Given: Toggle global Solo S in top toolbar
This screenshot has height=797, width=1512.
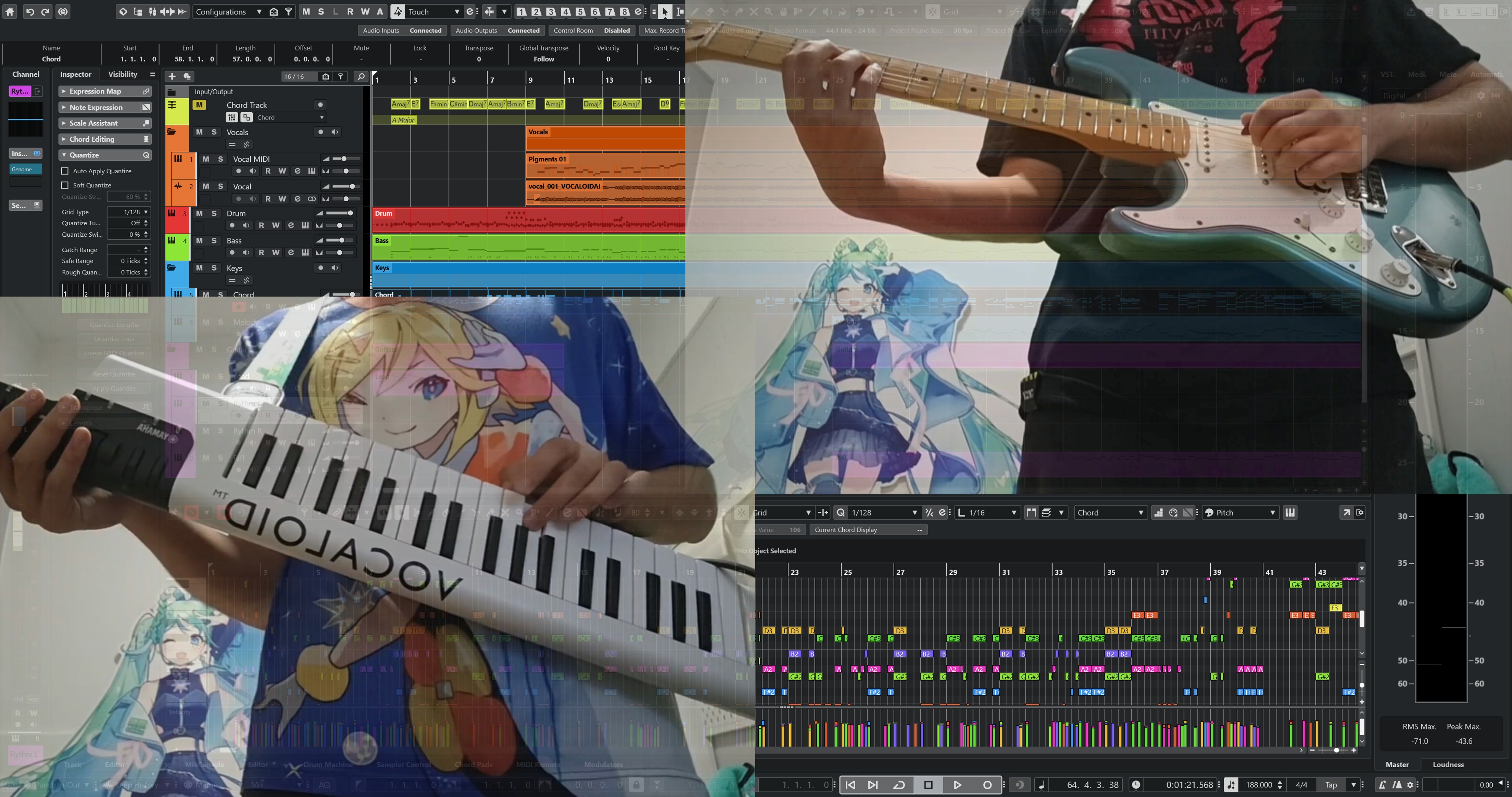Looking at the screenshot, I should pyautogui.click(x=320, y=12).
